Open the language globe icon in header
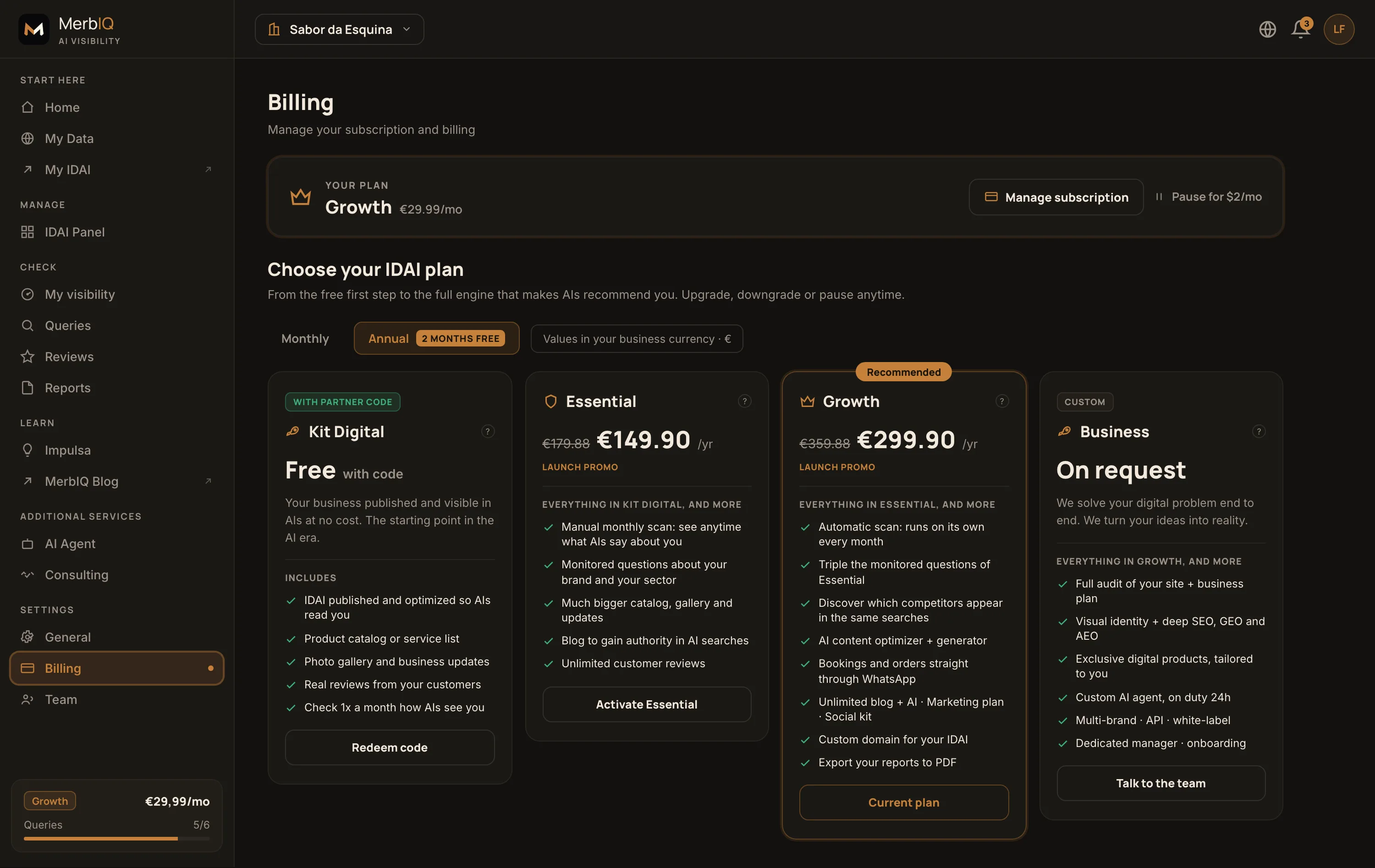Viewport: 1375px width, 868px height. pos(1267,29)
